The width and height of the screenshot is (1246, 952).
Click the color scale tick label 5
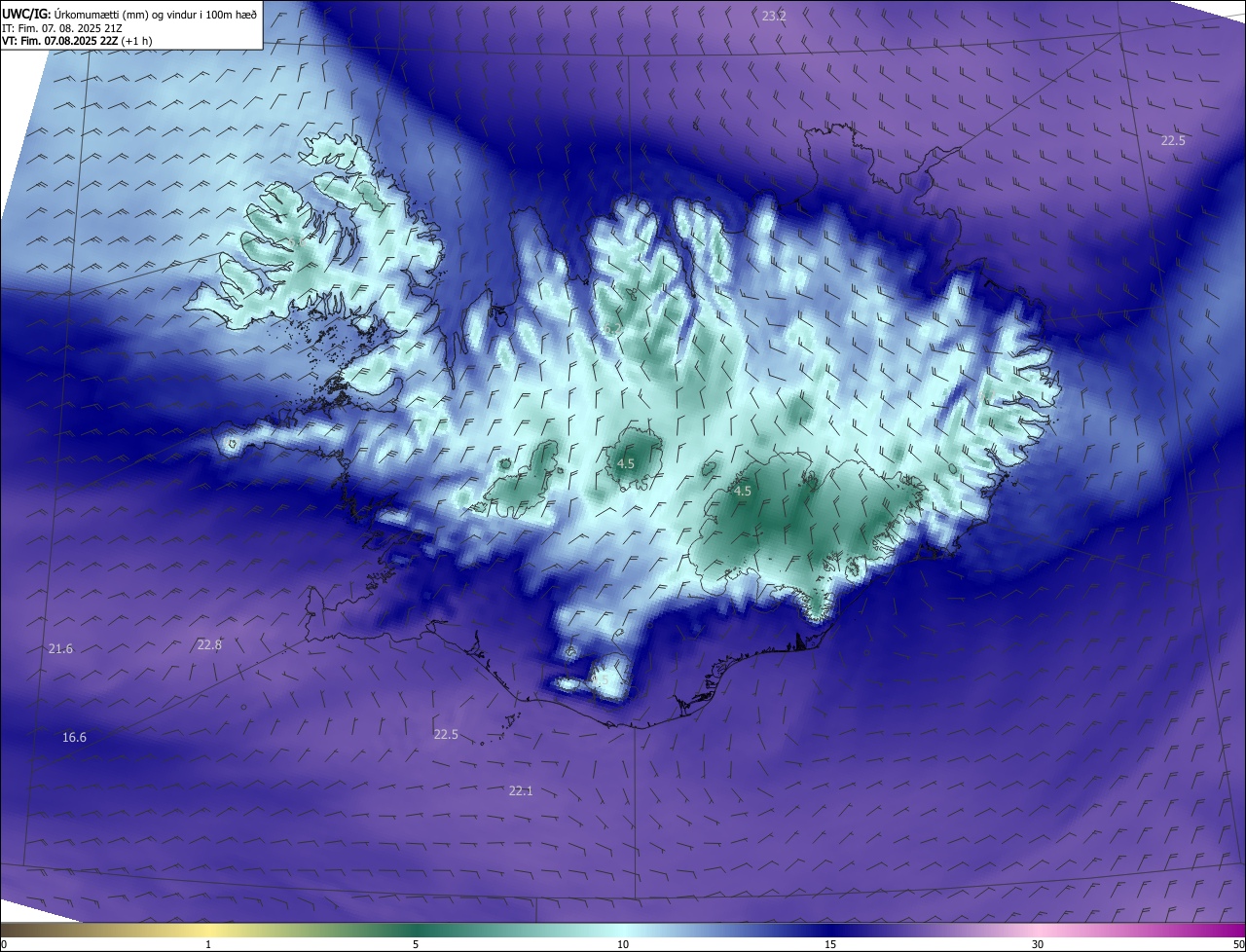[x=416, y=944]
